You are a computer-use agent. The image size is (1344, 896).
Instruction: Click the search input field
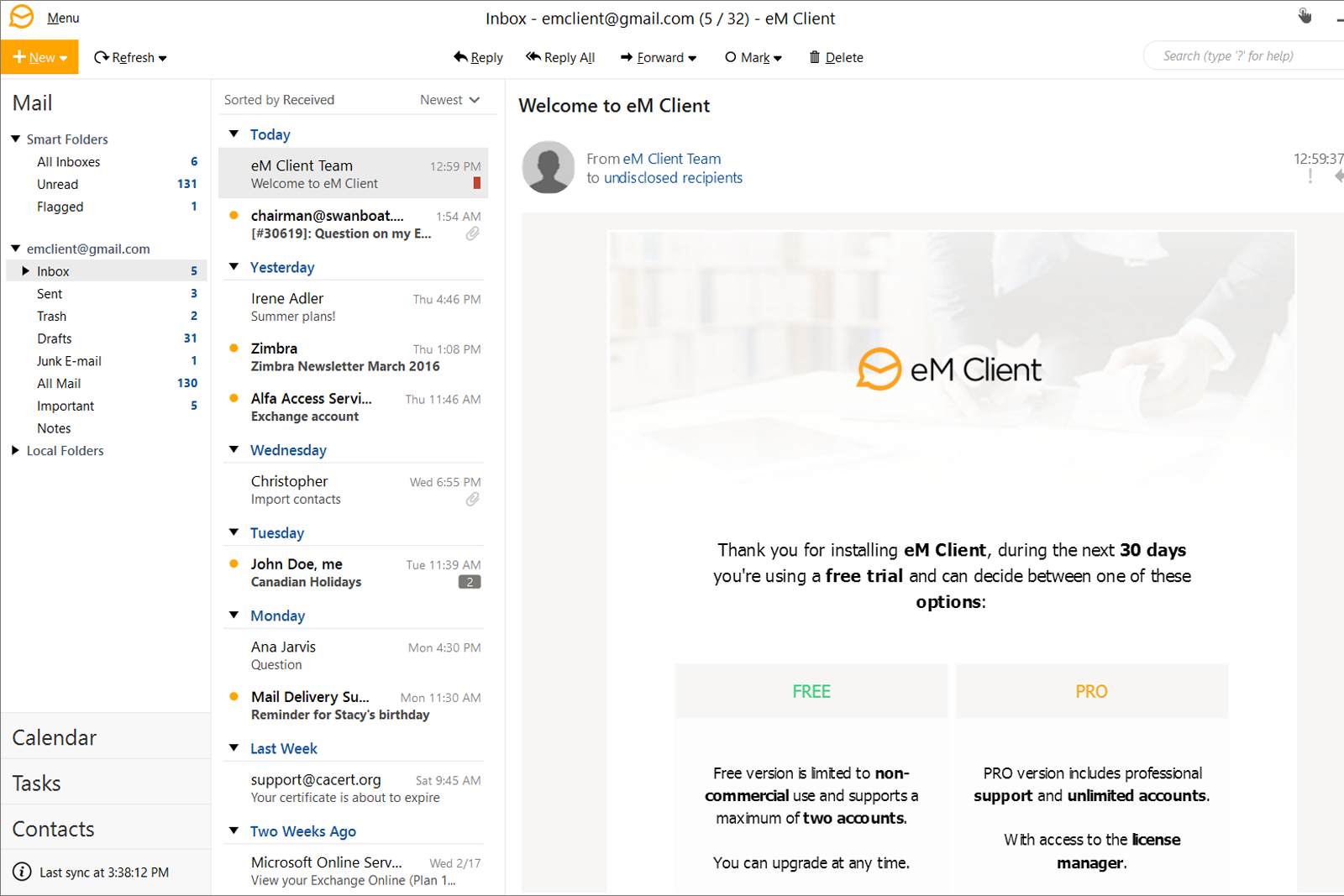(1243, 56)
